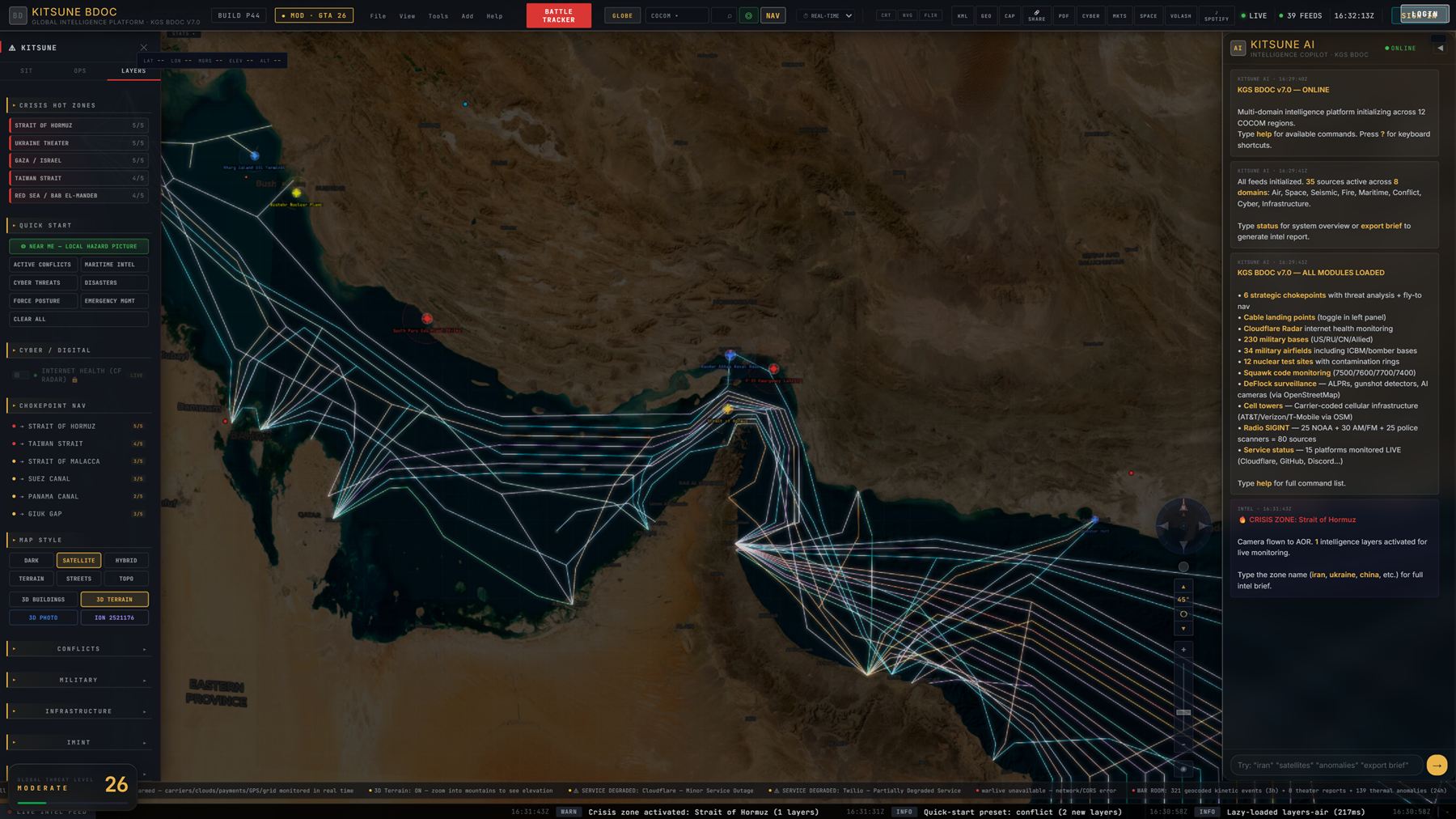1456x819 pixels.
Task: Click the tilt-down triangle below 45°
Action: coord(1183,628)
